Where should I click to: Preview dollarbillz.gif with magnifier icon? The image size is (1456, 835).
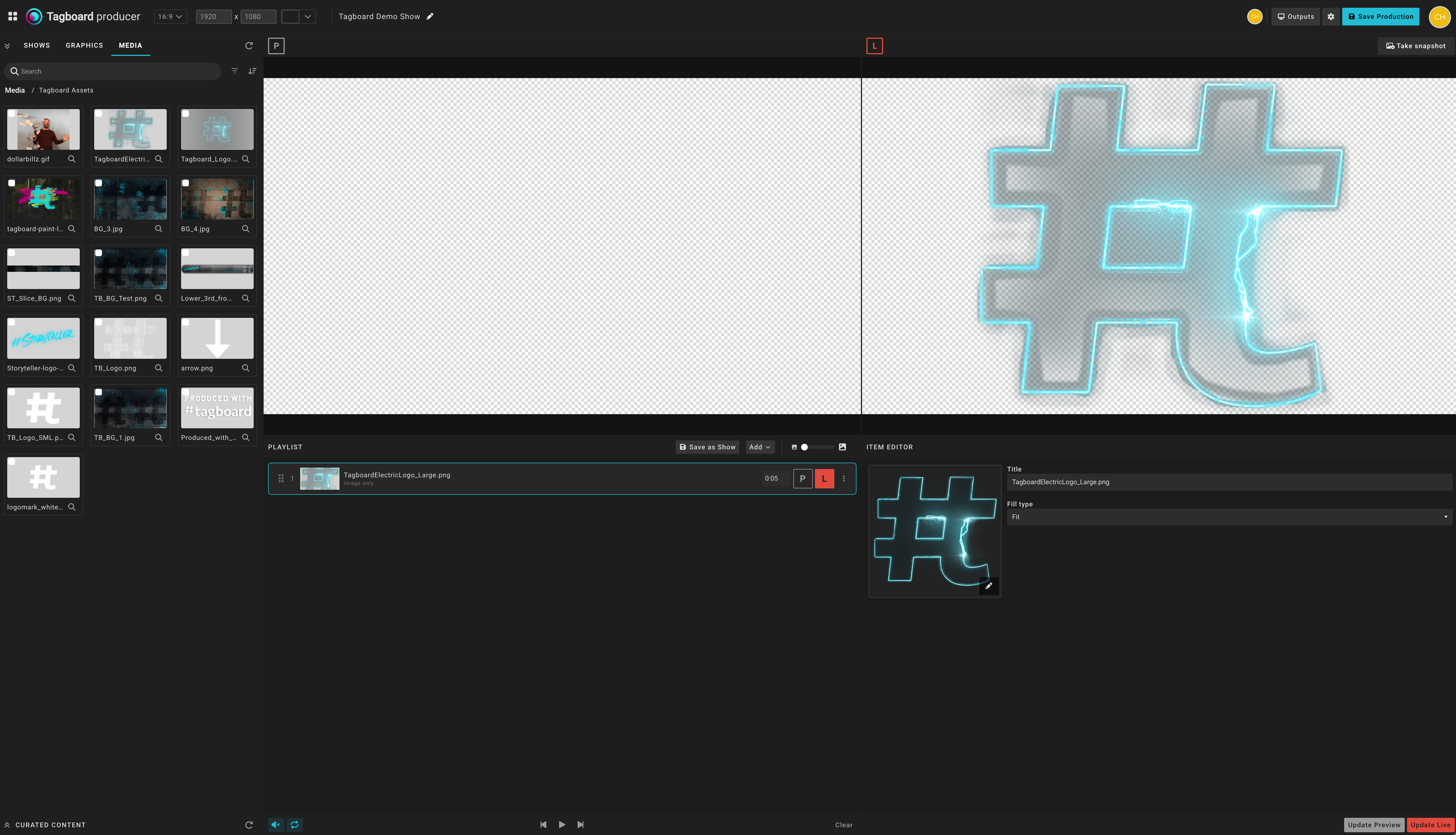72,159
